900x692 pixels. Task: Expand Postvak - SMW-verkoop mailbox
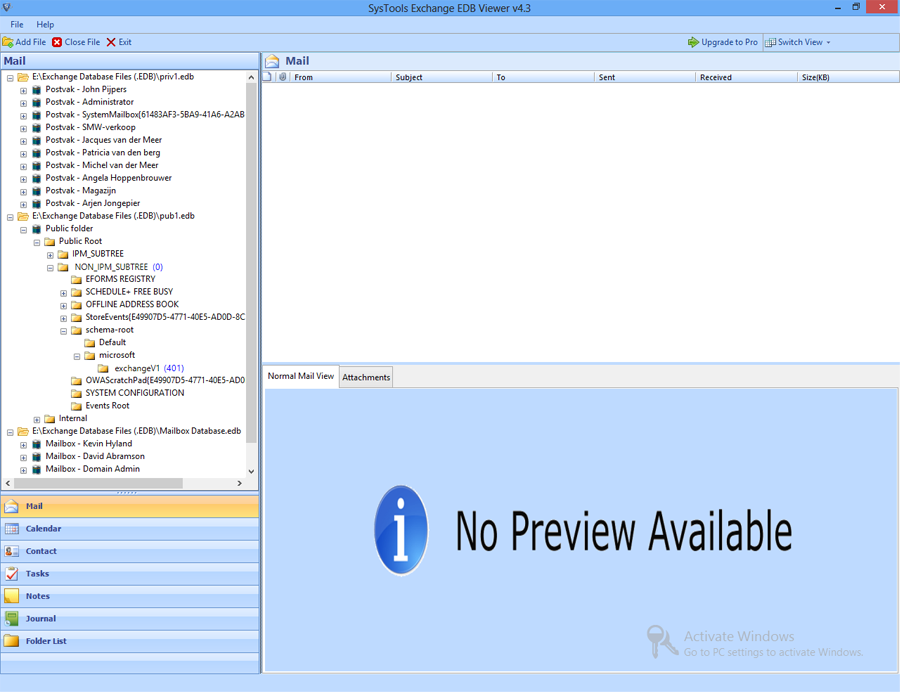pos(24,128)
